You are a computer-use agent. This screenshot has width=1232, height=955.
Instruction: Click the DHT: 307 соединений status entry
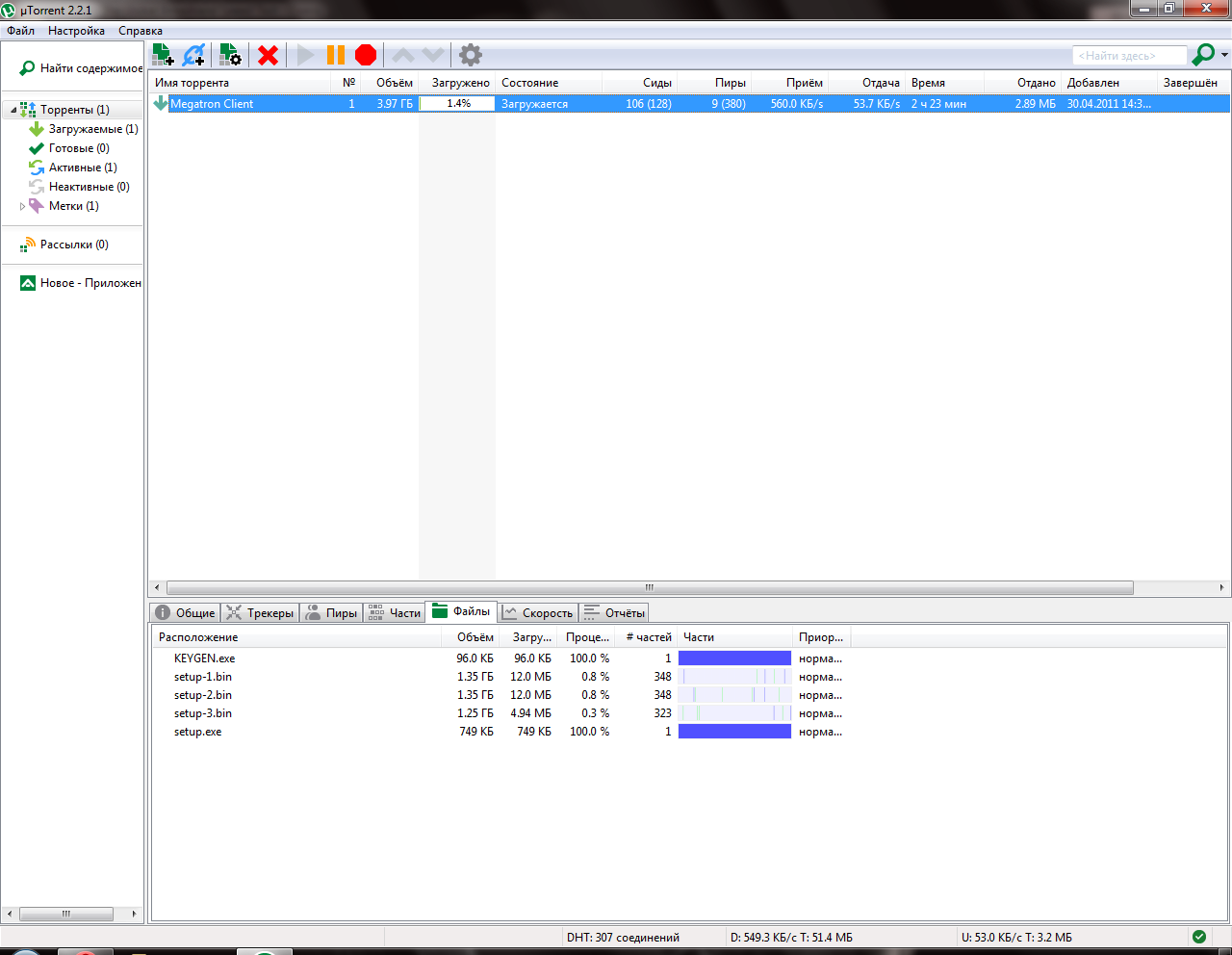coord(623,937)
